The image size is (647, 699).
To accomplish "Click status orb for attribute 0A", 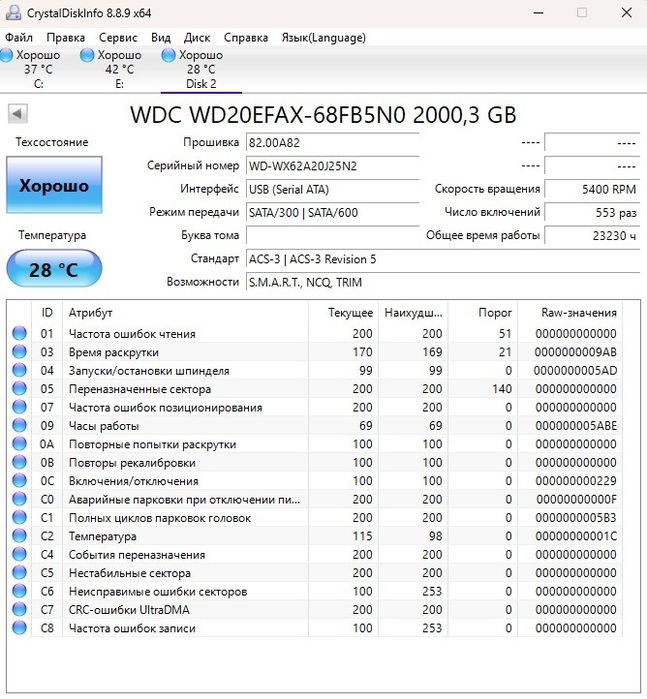I will click(x=19, y=444).
